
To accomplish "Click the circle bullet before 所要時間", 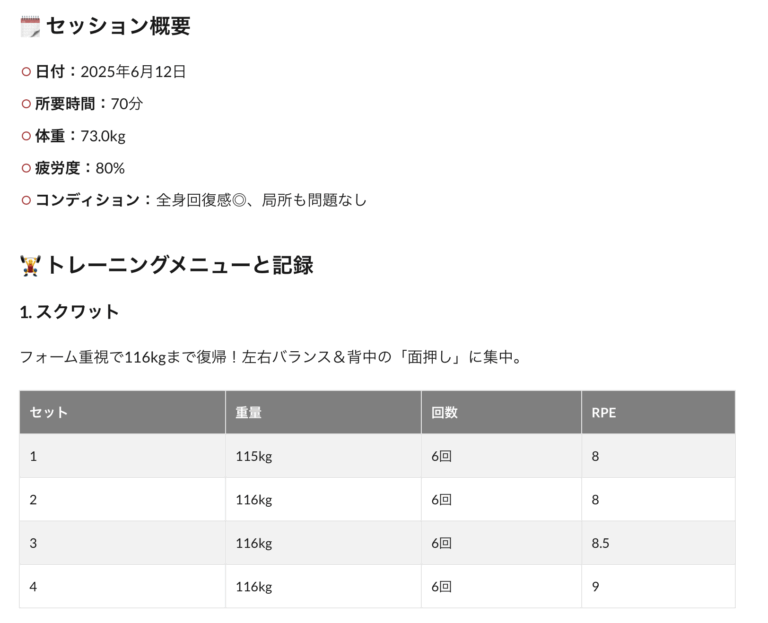I will pos(26,104).
